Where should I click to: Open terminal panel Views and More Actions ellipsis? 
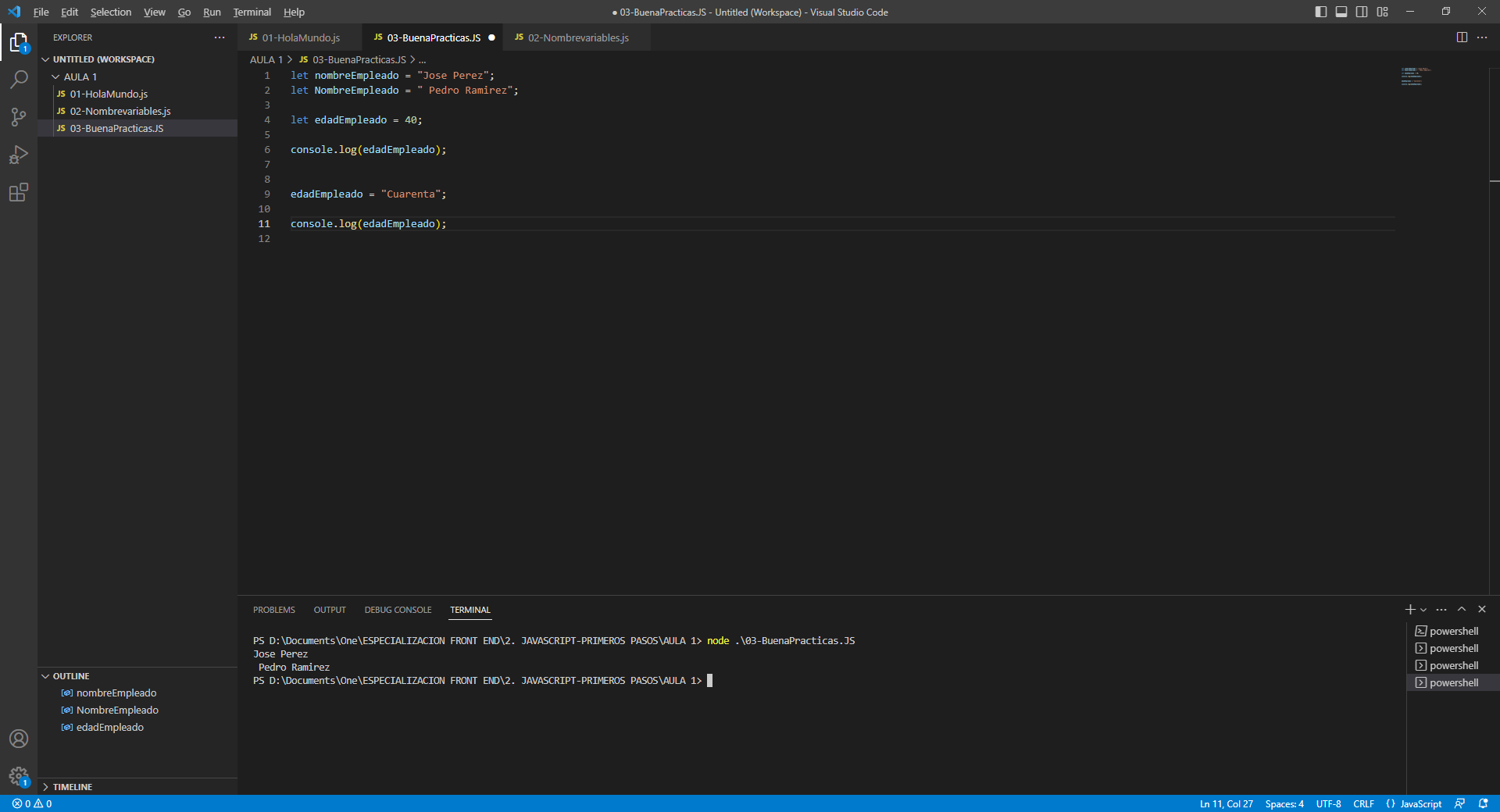tap(1441, 609)
